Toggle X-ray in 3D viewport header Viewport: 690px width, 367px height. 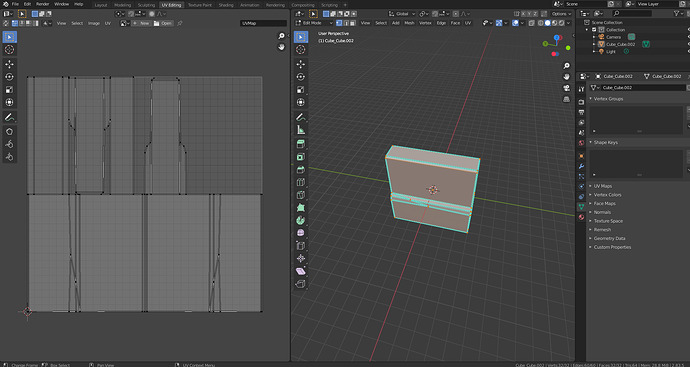(x=532, y=23)
